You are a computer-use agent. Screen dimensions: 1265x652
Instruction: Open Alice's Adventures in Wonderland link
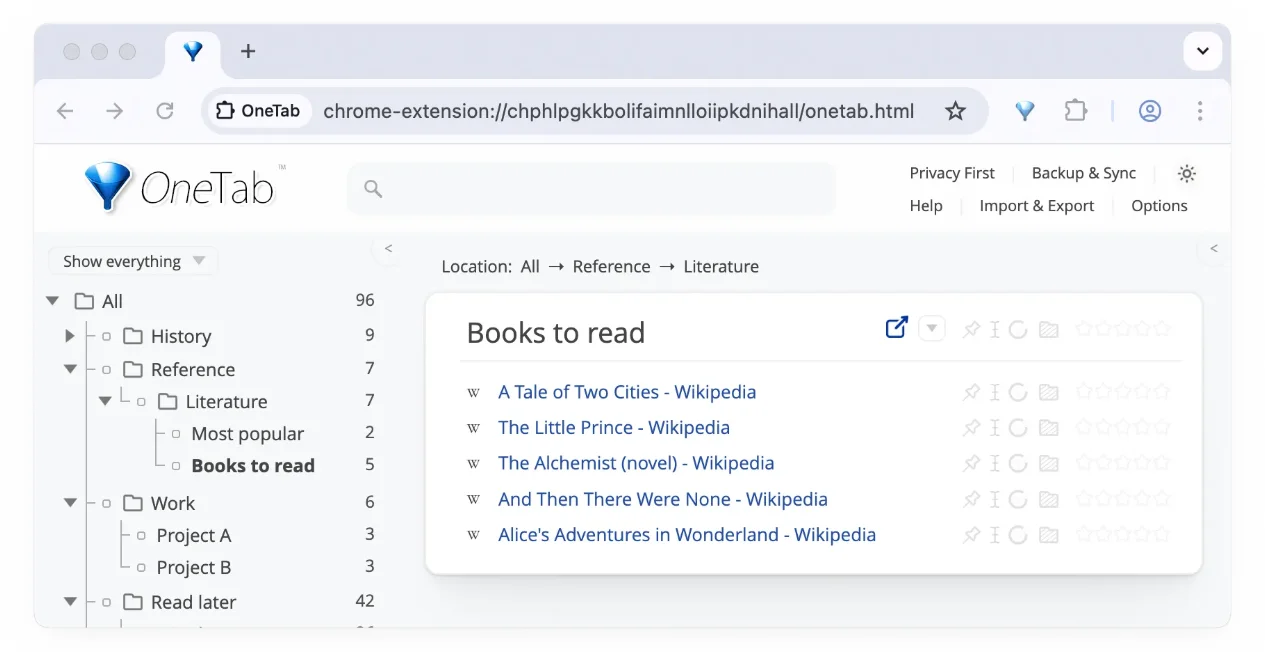point(686,535)
